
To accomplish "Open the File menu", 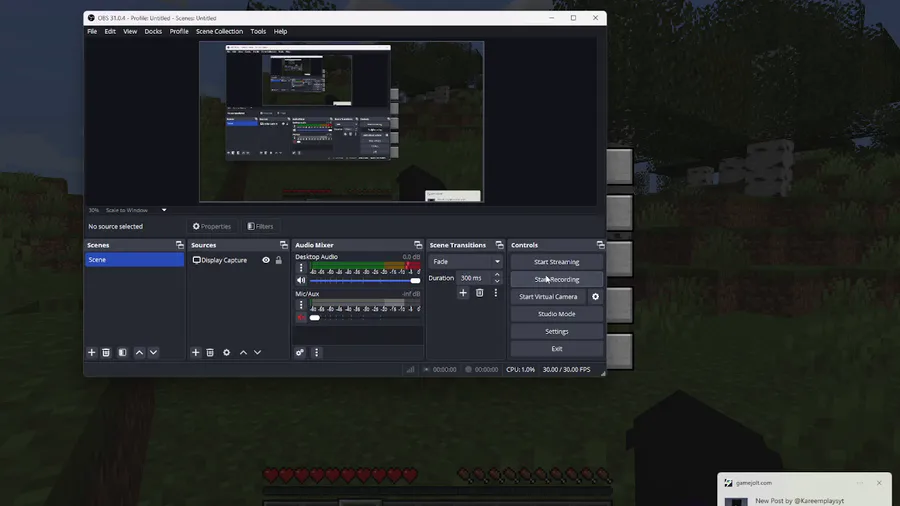I will pyautogui.click(x=92, y=32).
